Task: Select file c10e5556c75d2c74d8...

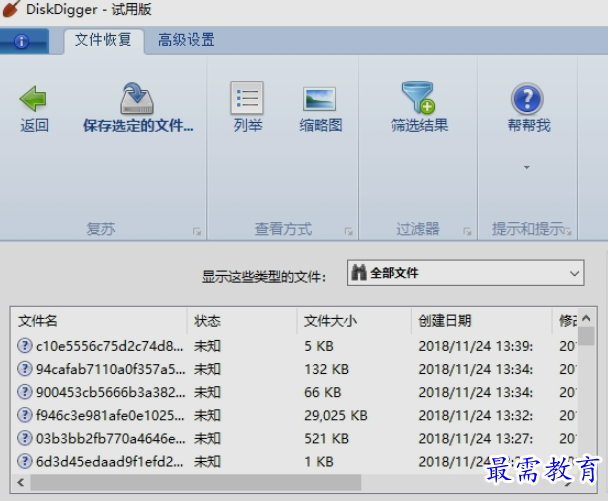Action: tap(109, 346)
